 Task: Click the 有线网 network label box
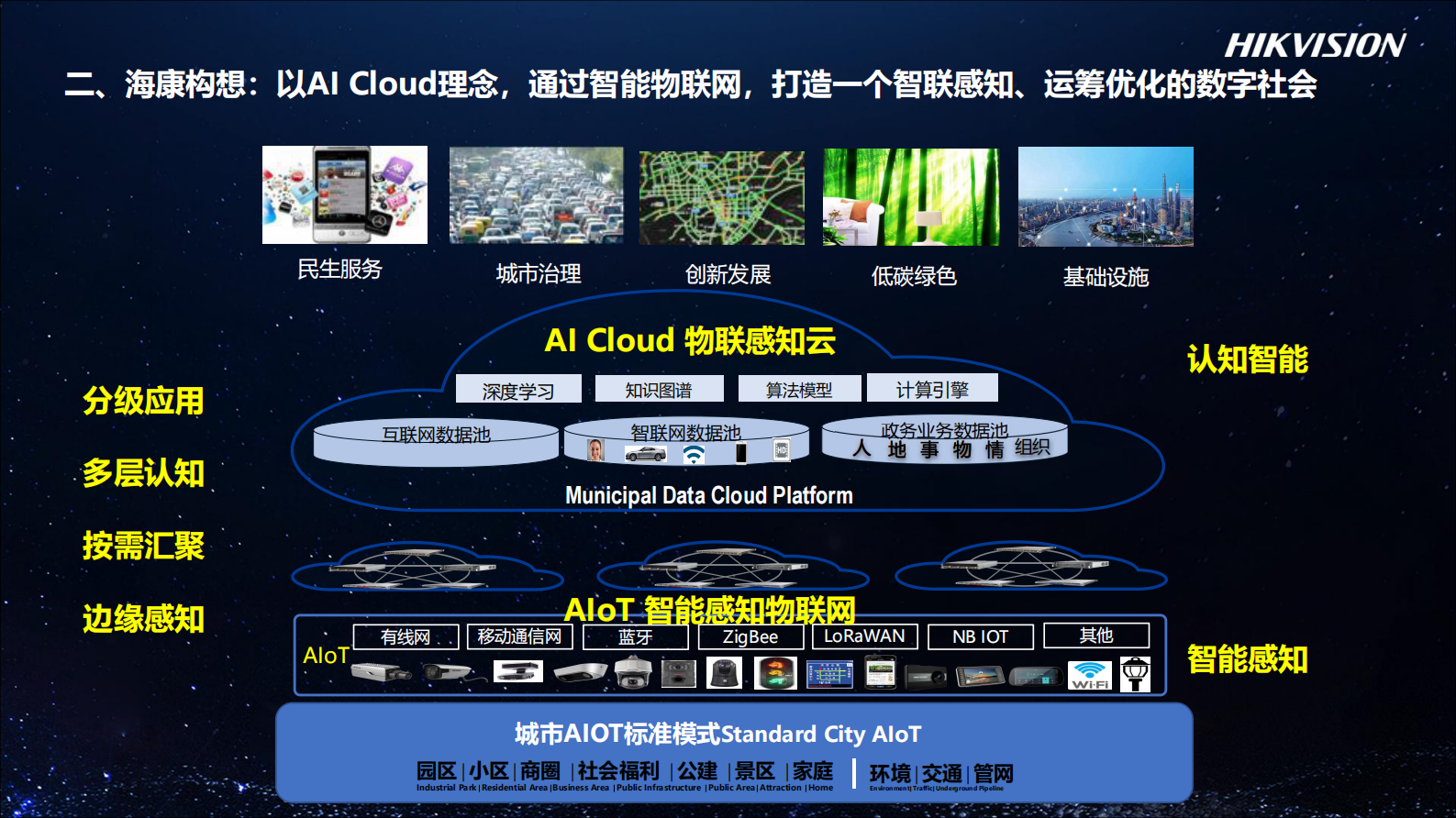tap(406, 636)
